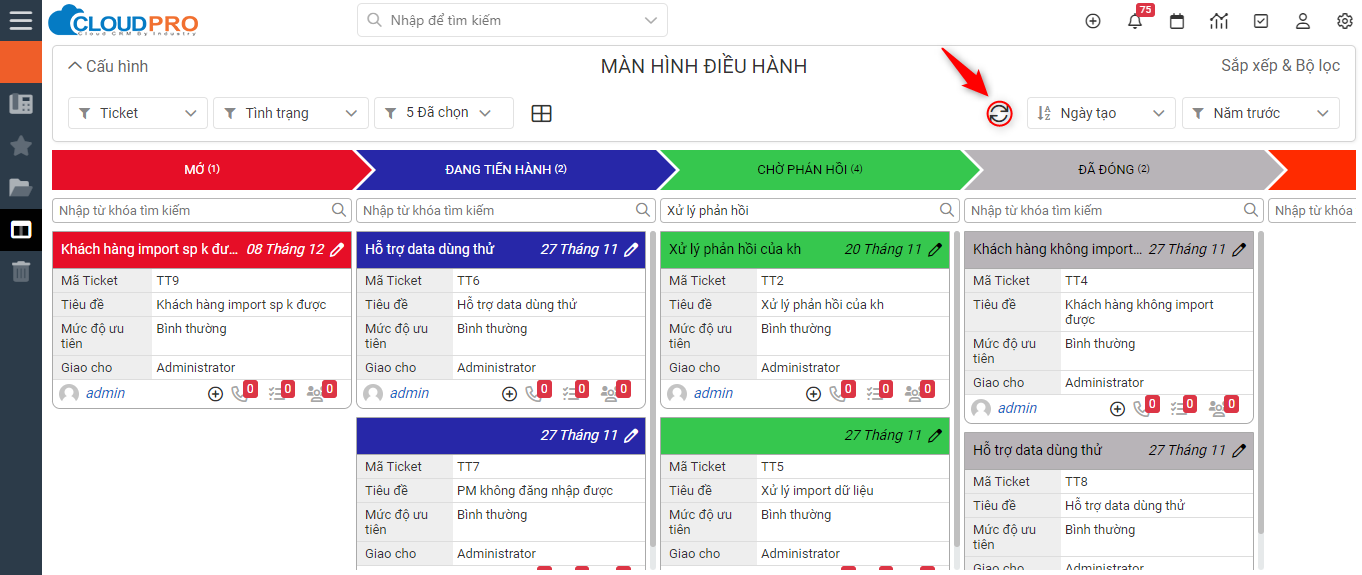The image size is (1362, 575).
Task: Open notifications bell with 75 badge
Action: [x=1135, y=21]
